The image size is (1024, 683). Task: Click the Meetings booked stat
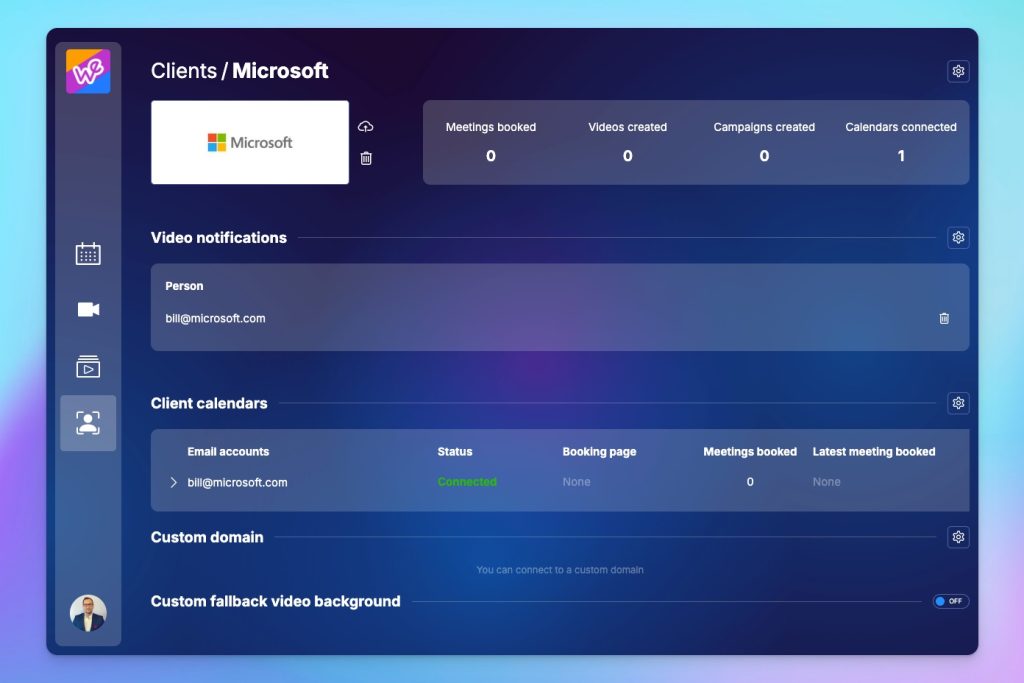(x=490, y=142)
